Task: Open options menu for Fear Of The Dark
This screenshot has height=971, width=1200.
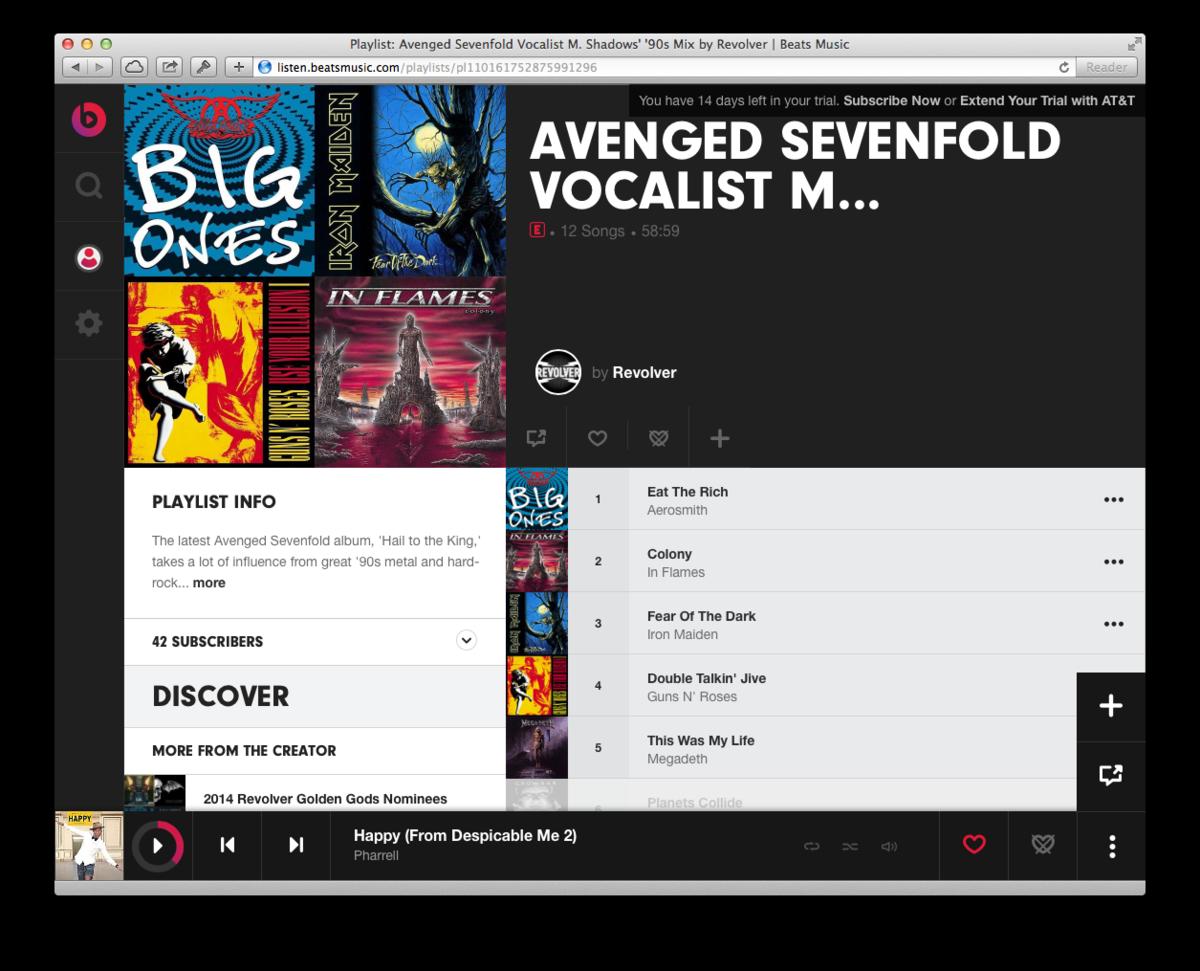Action: tap(1114, 624)
